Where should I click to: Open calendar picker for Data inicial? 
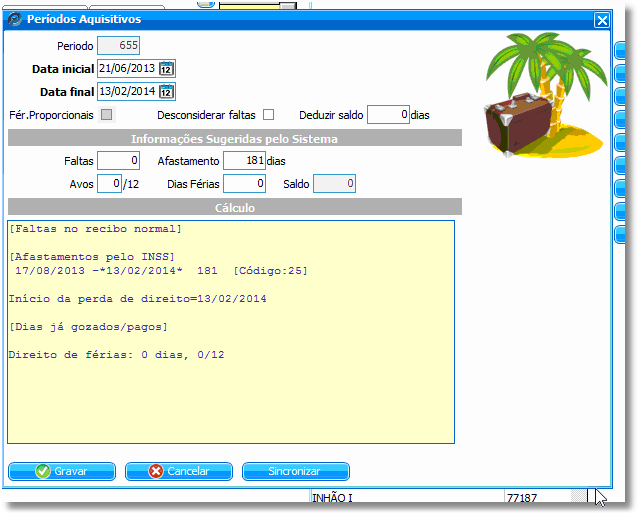tap(166, 68)
